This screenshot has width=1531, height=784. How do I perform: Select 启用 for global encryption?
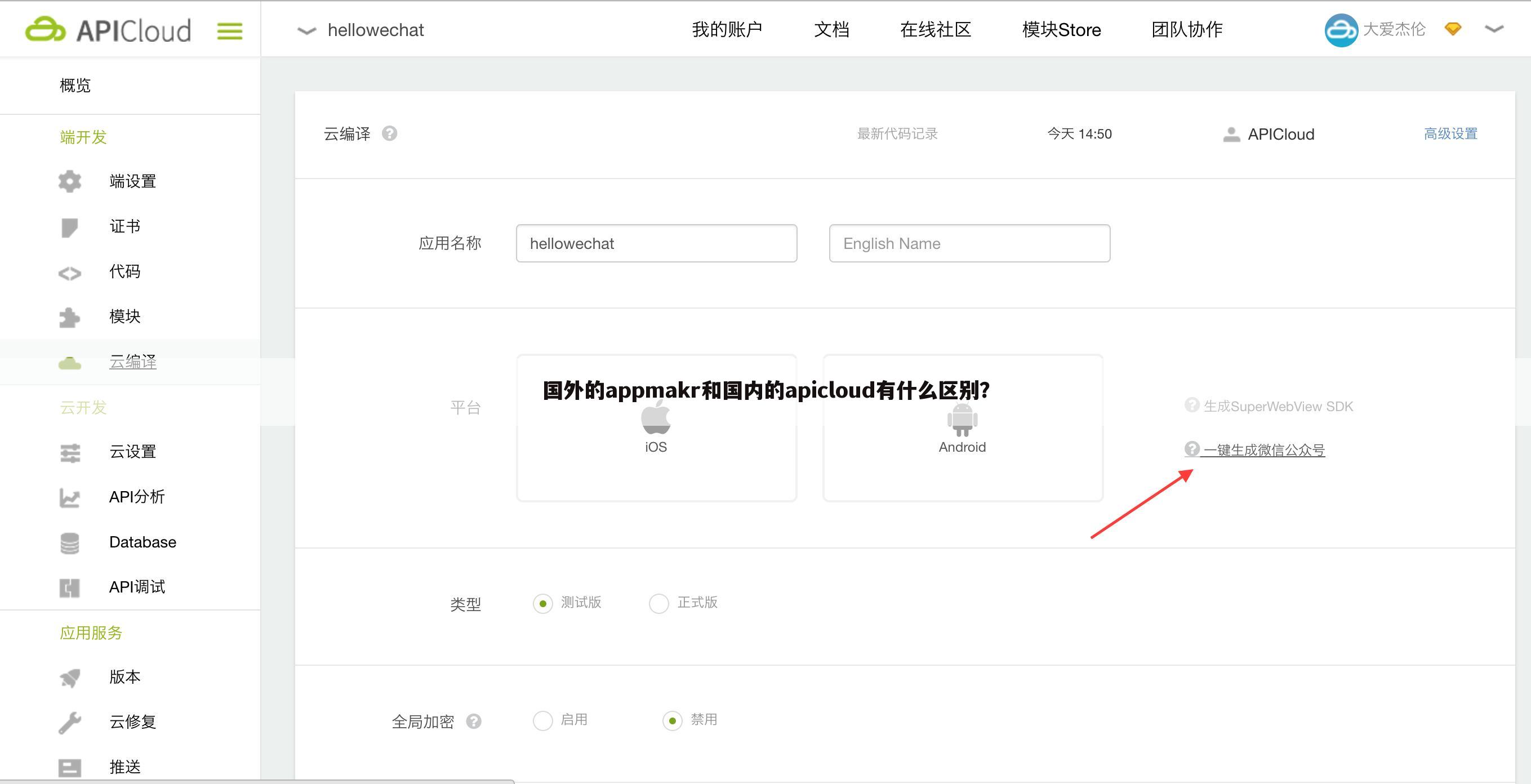click(542, 720)
